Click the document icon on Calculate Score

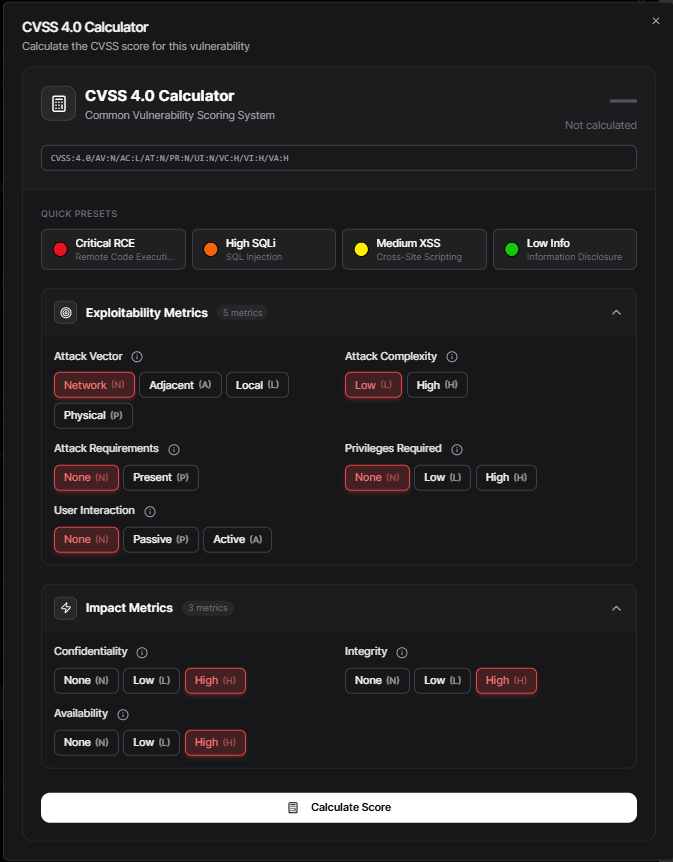tap(293, 808)
